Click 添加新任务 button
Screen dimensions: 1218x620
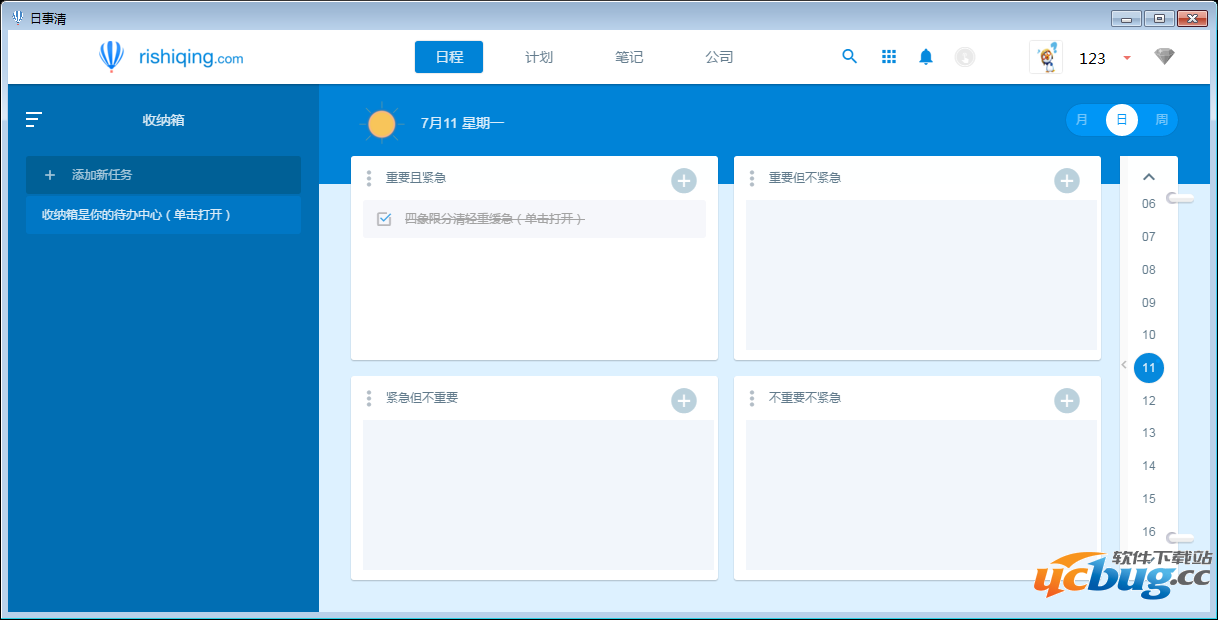coord(163,175)
